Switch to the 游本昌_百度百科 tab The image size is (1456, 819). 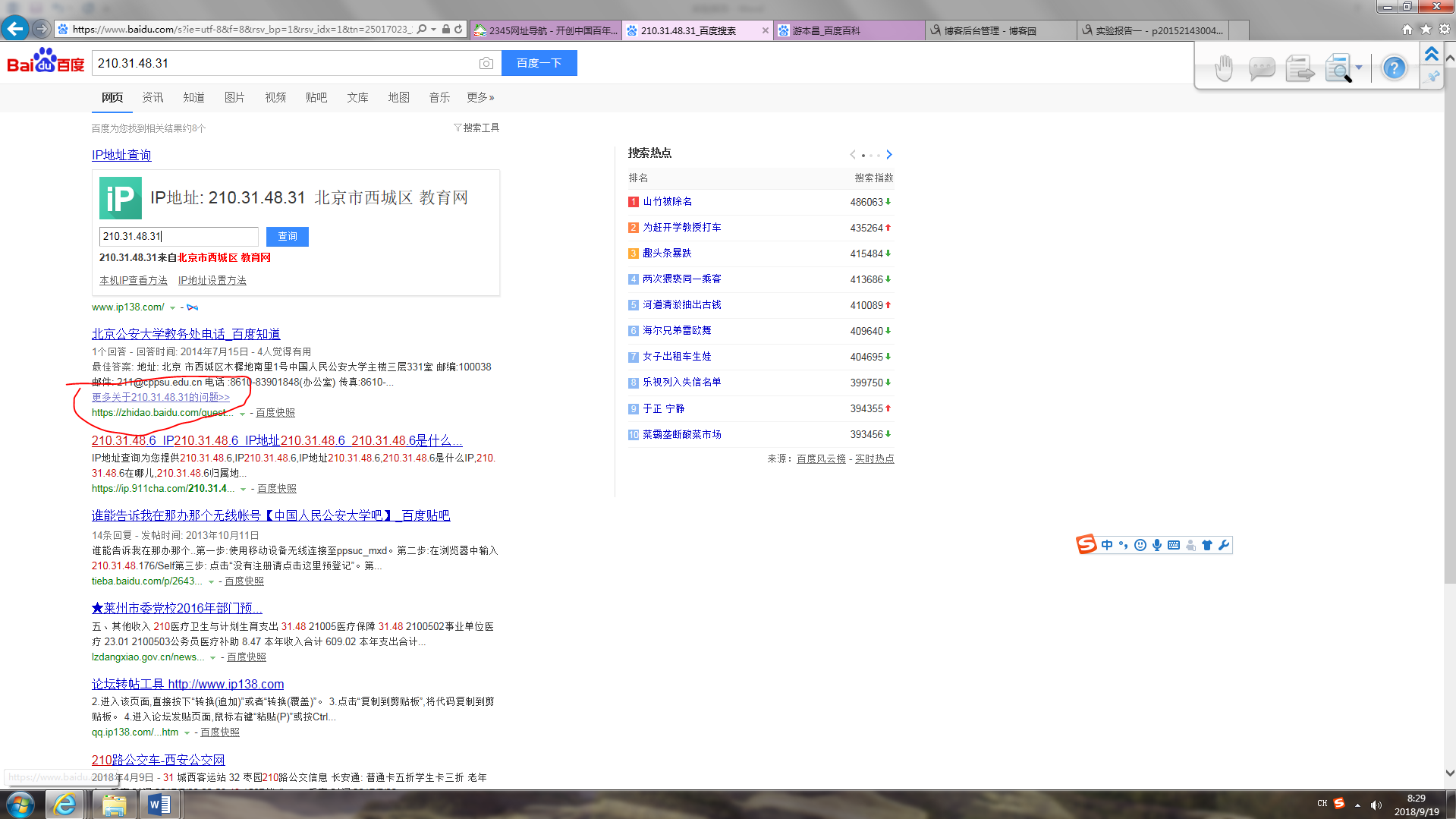pyautogui.click(x=849, y=30)
